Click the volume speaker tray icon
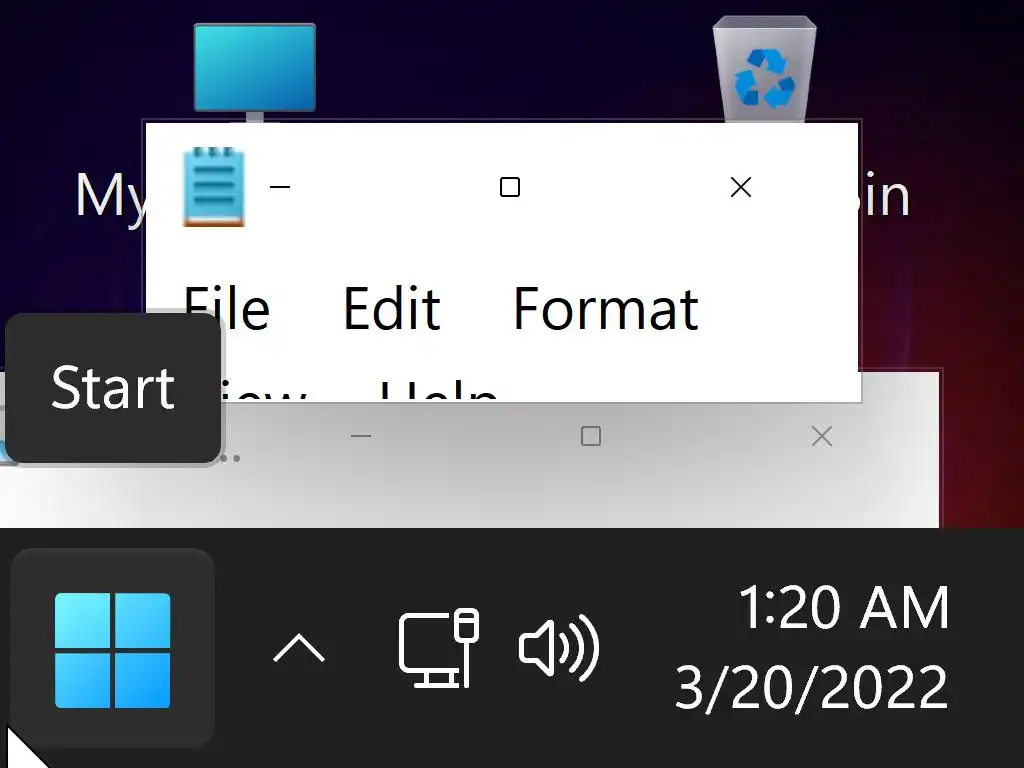Screen dimensions: 1024x768 click(559, 648)
